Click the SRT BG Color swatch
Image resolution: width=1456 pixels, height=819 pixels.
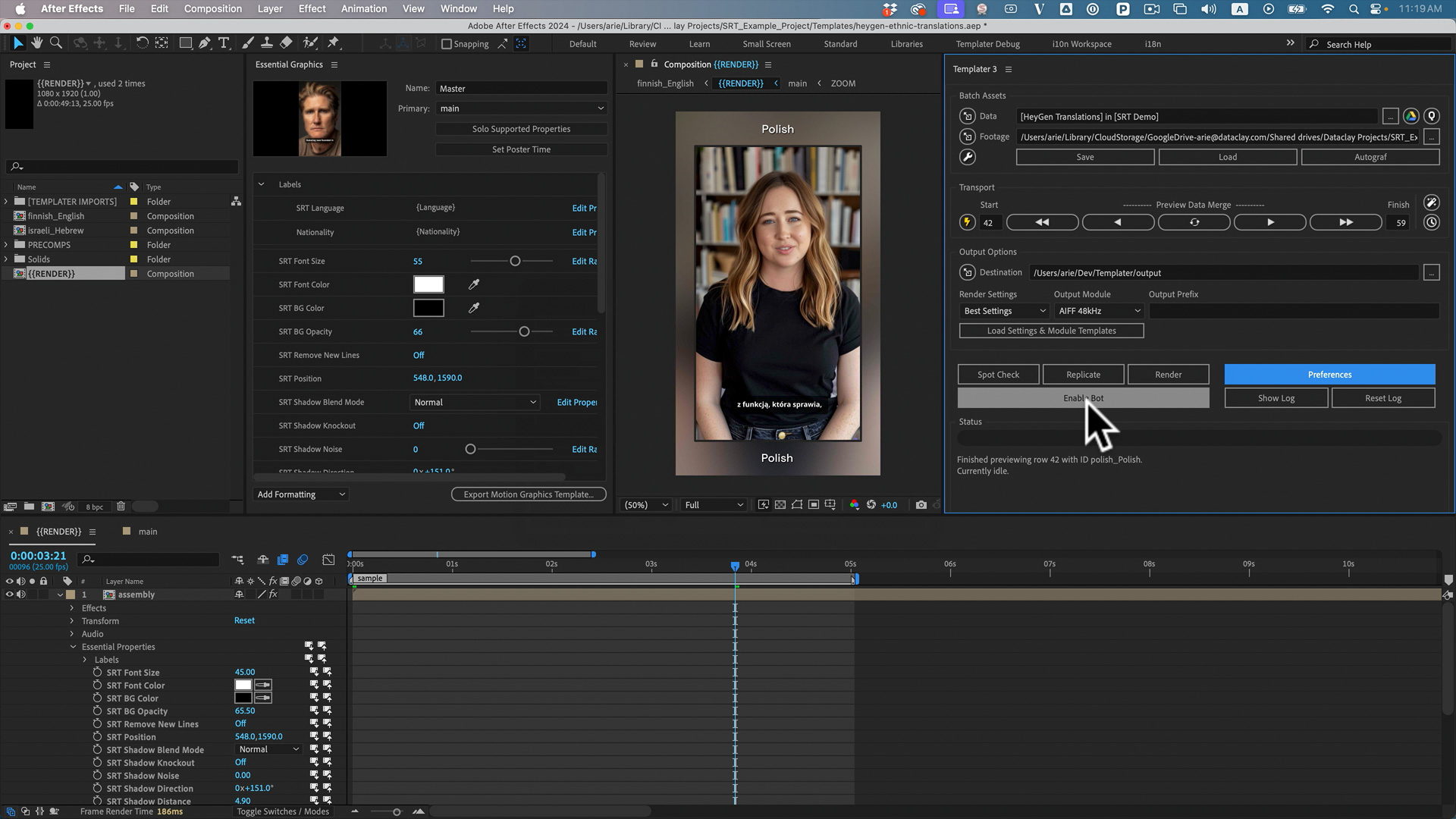[x=428, y=308]
